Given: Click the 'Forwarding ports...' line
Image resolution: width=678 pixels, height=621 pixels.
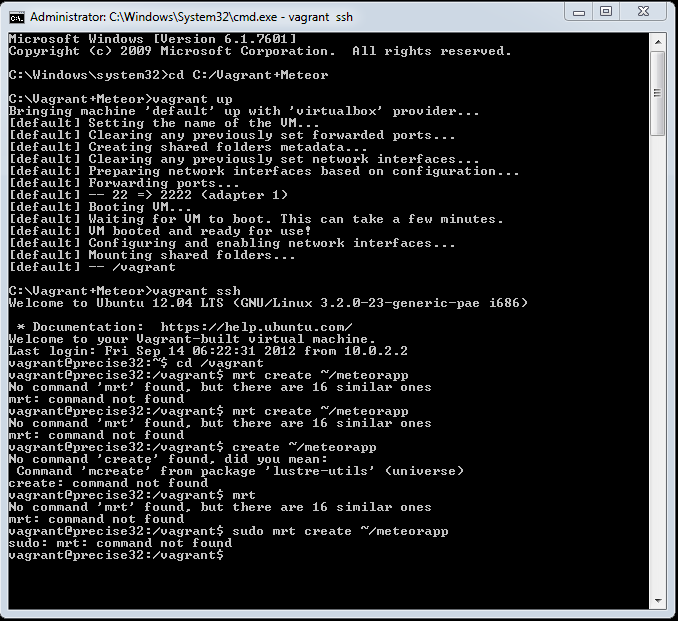Looking at the screenshot, I should (124, 183).
